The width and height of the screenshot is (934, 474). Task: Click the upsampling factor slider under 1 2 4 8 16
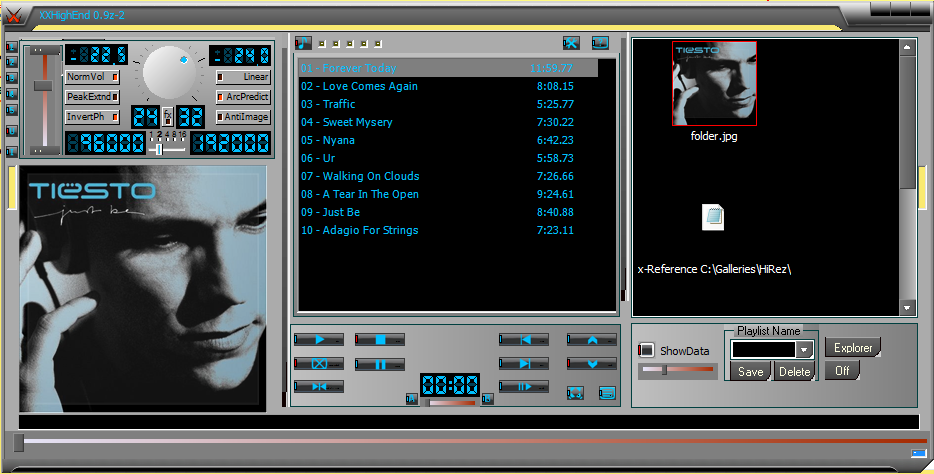click(166, 149)
